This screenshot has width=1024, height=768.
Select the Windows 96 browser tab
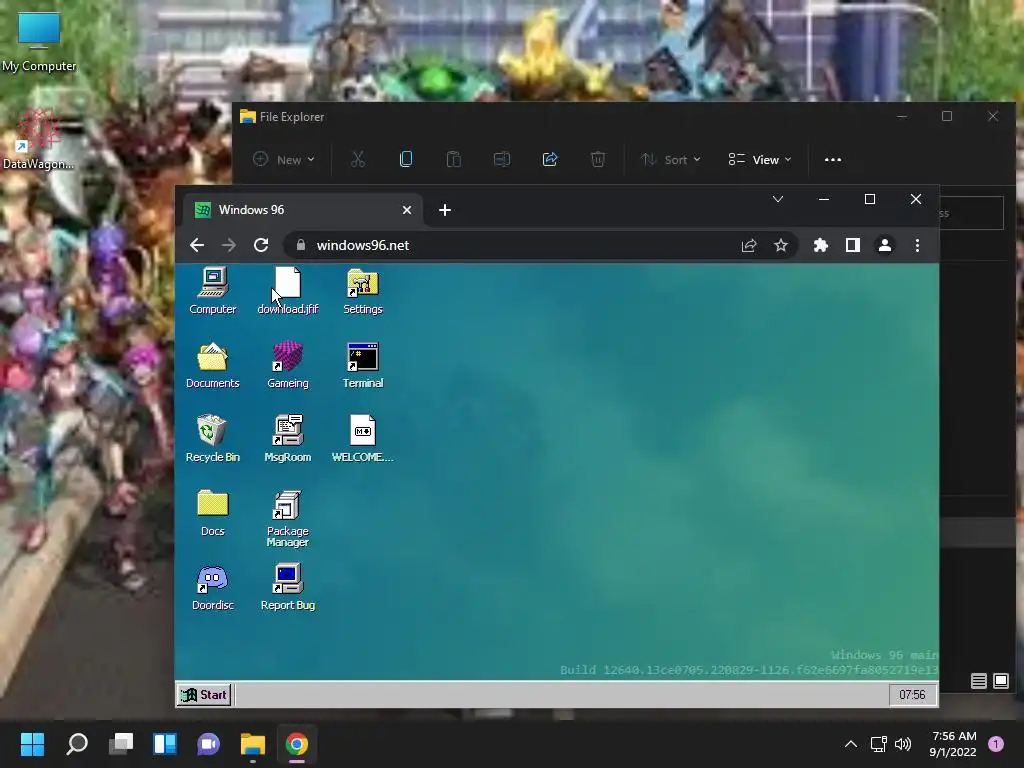[x=302, y=210]
